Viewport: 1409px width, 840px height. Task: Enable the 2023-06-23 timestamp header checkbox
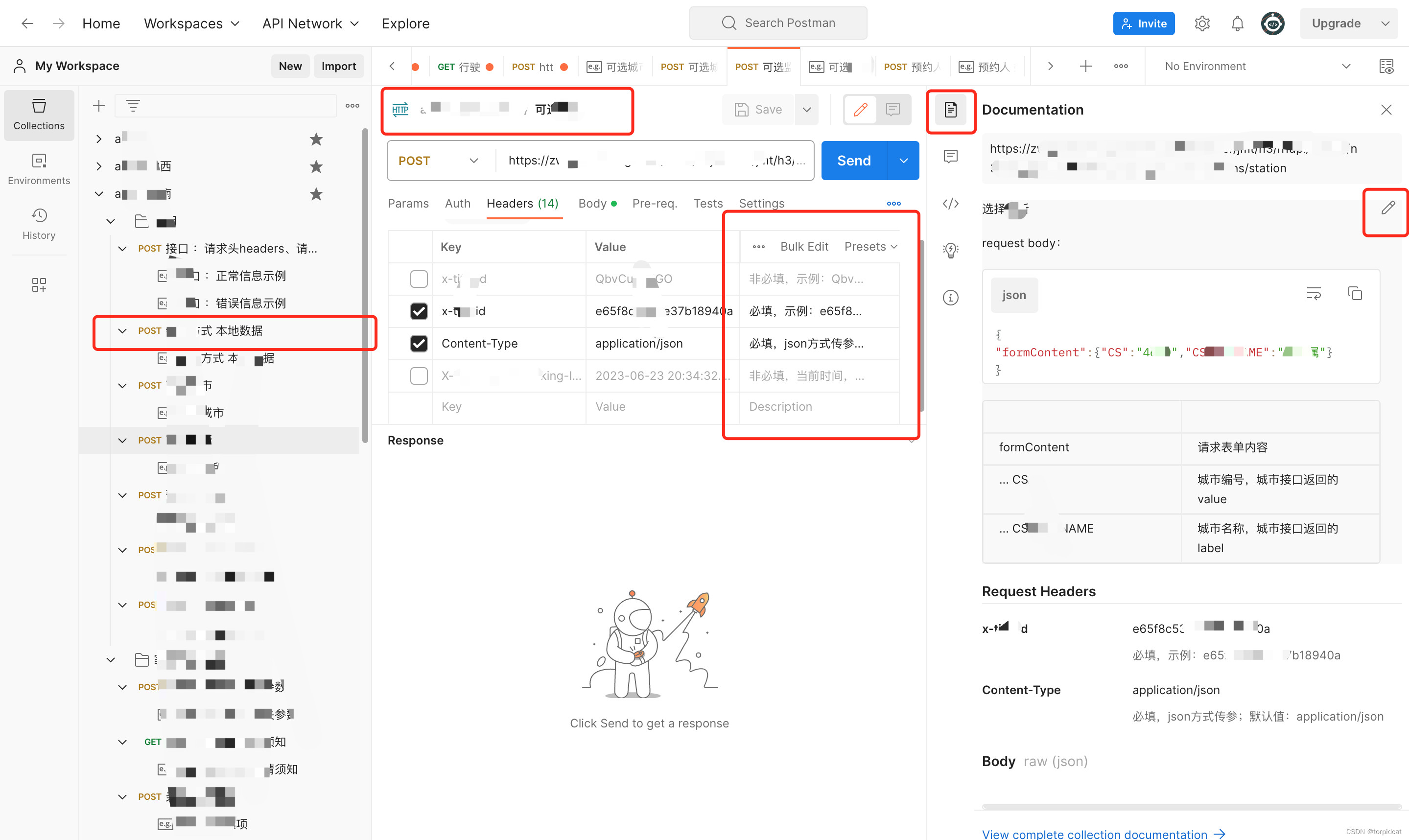[x=419, y=376]
